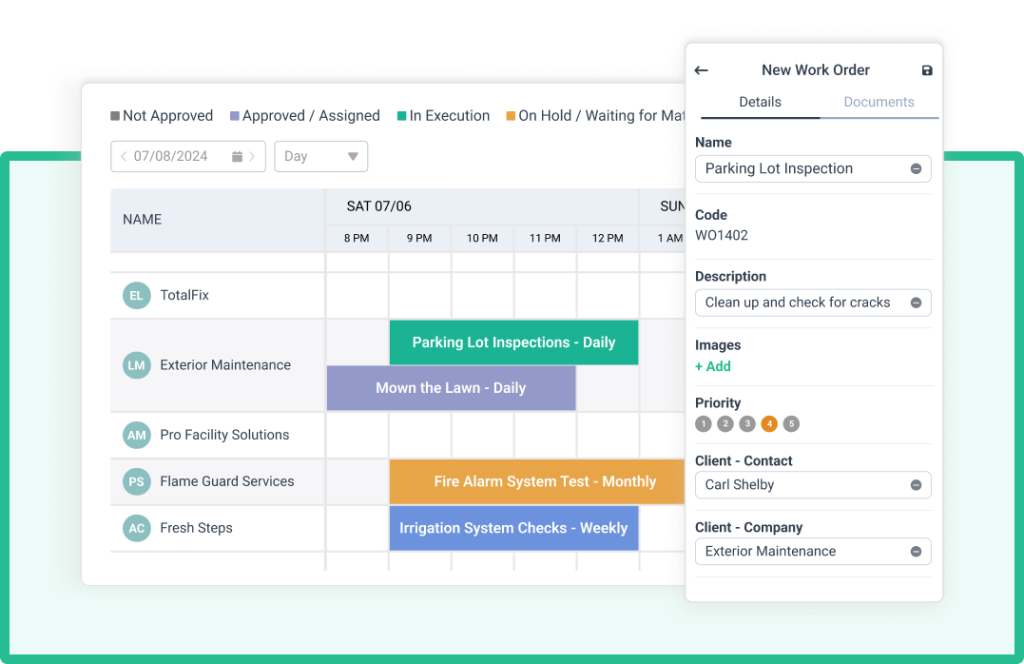Image resolution: width=1024 pixels, height=664 pixels.
Task: Go back from the New Work Order panel
Action: pyautogui.click(x=701, y=70)
